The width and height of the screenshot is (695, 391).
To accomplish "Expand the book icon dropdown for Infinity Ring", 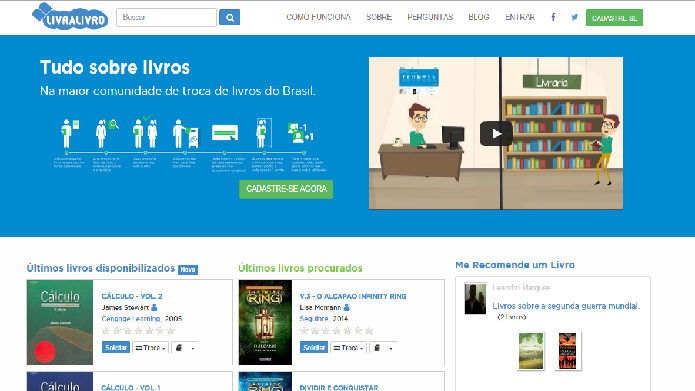I will pos(383,348).
